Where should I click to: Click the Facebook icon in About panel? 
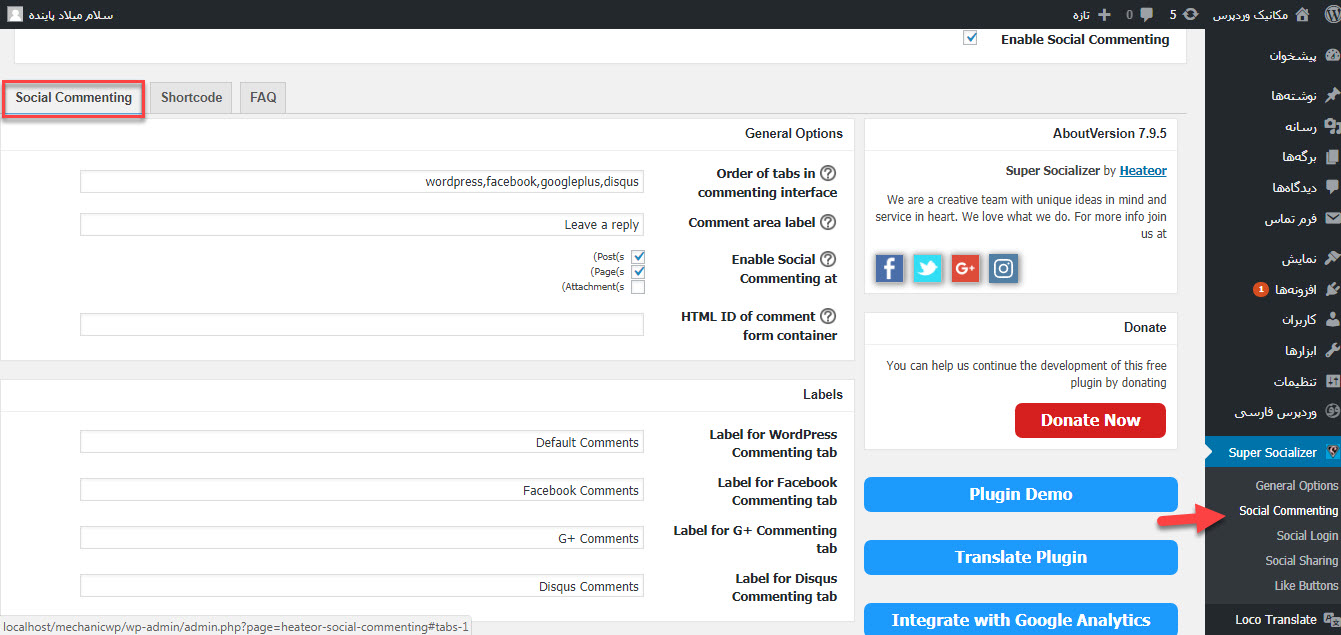(x=889, y=268)
